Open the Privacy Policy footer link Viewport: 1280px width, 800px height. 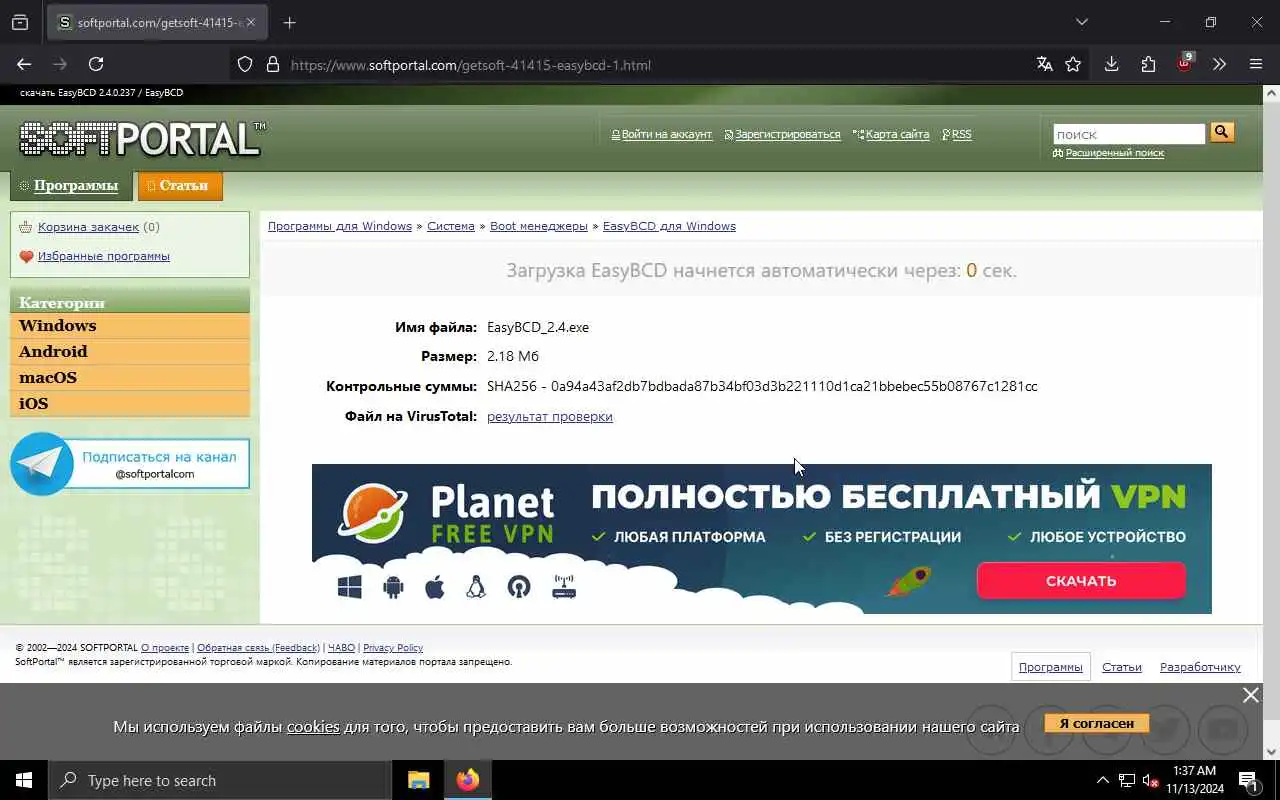pyautogui.click(x=393, y=648)
